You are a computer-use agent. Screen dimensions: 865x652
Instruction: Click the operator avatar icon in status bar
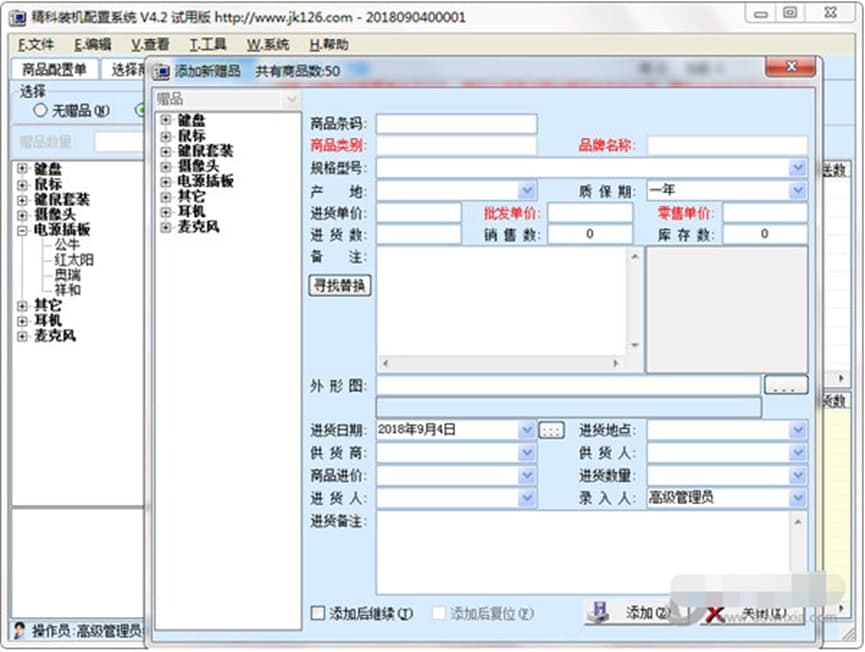coord(20,630)
